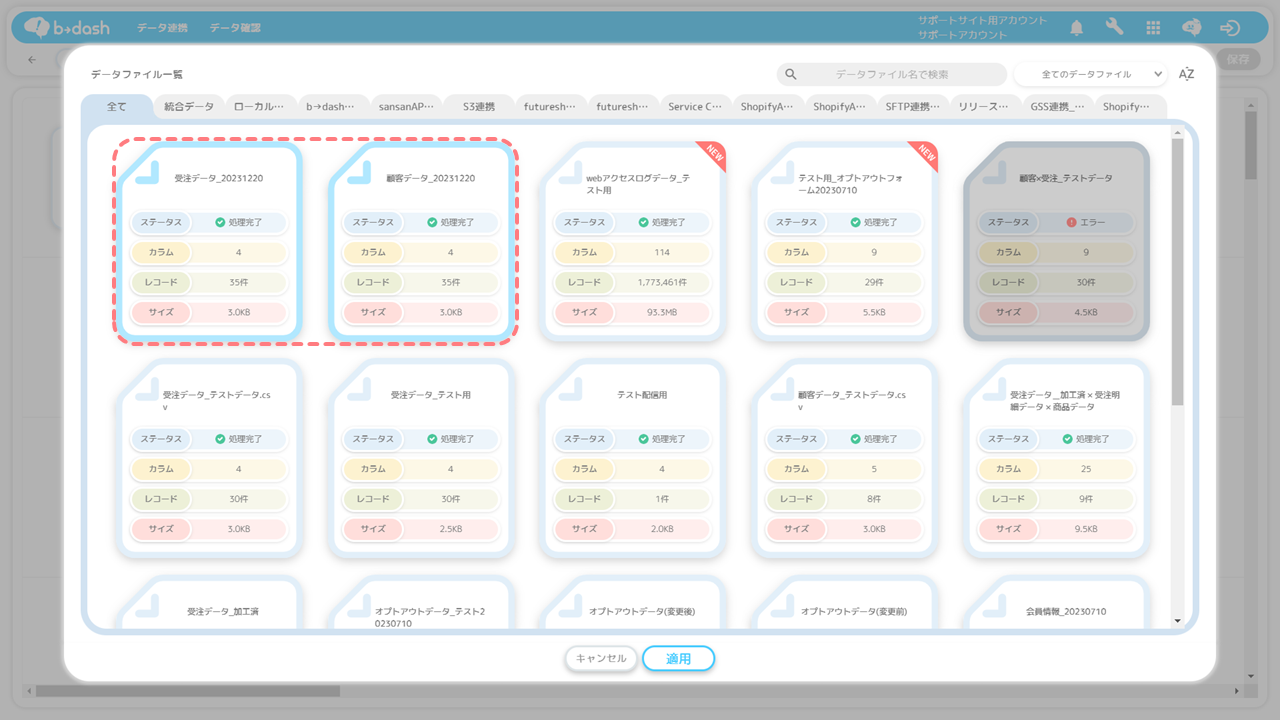Screen dimensions: 1280x720
Task: Click the データファイル名で検索 search field
Action: pos(892,74)
